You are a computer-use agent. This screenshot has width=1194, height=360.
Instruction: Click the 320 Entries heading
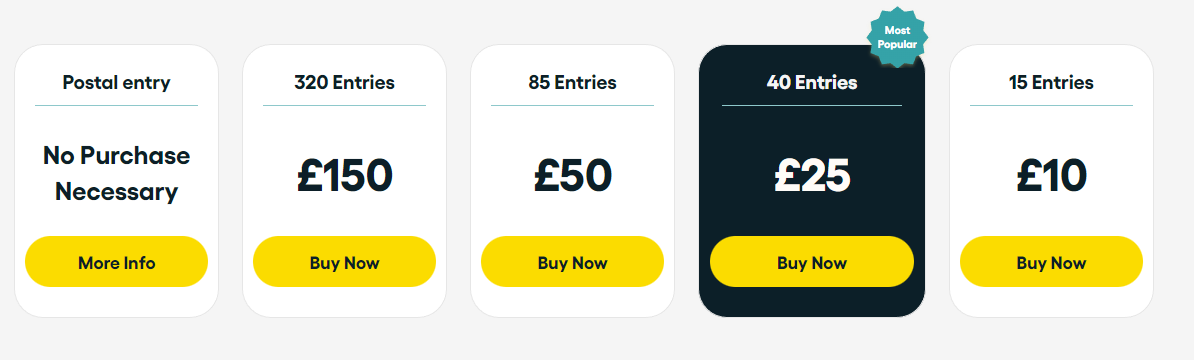344,82
